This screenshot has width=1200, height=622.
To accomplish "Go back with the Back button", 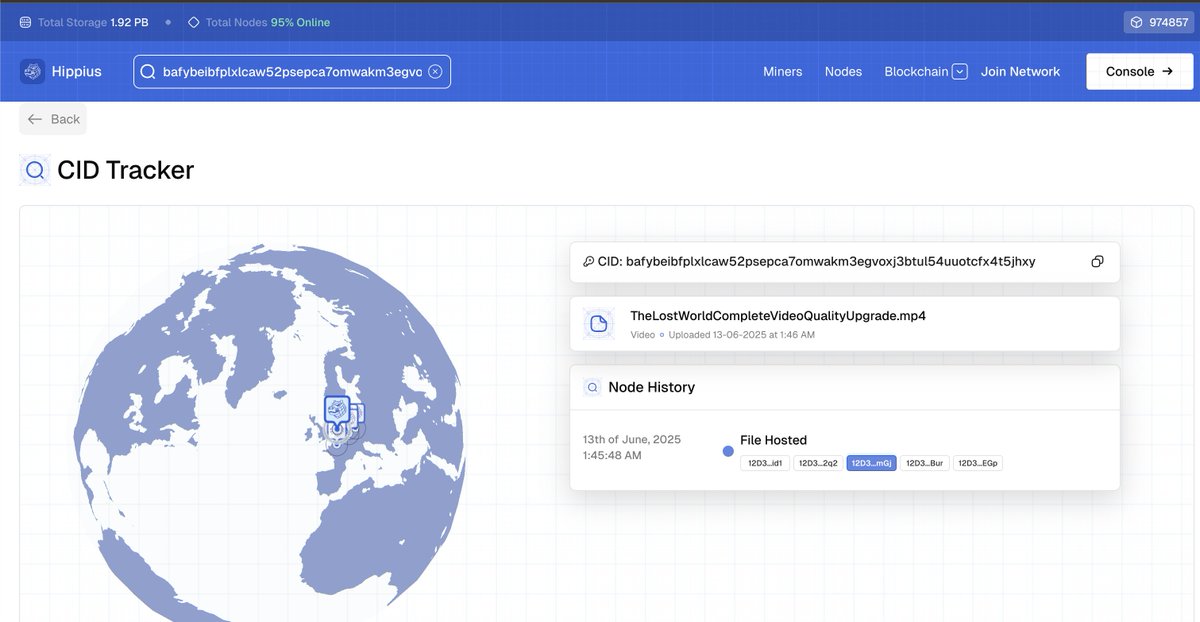I will [x=53, y=119].
